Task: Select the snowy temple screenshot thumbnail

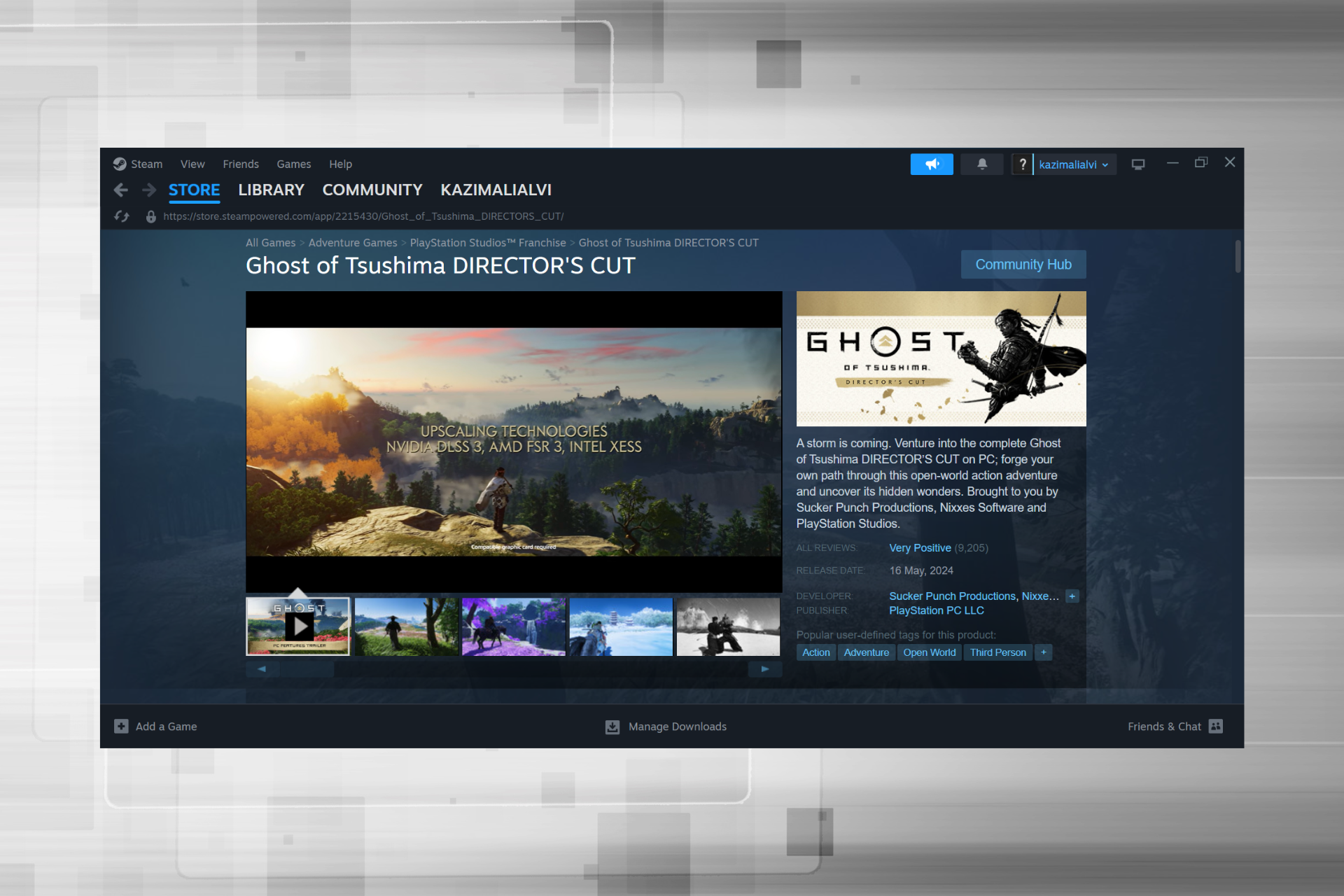Action: tap(621, 626)
